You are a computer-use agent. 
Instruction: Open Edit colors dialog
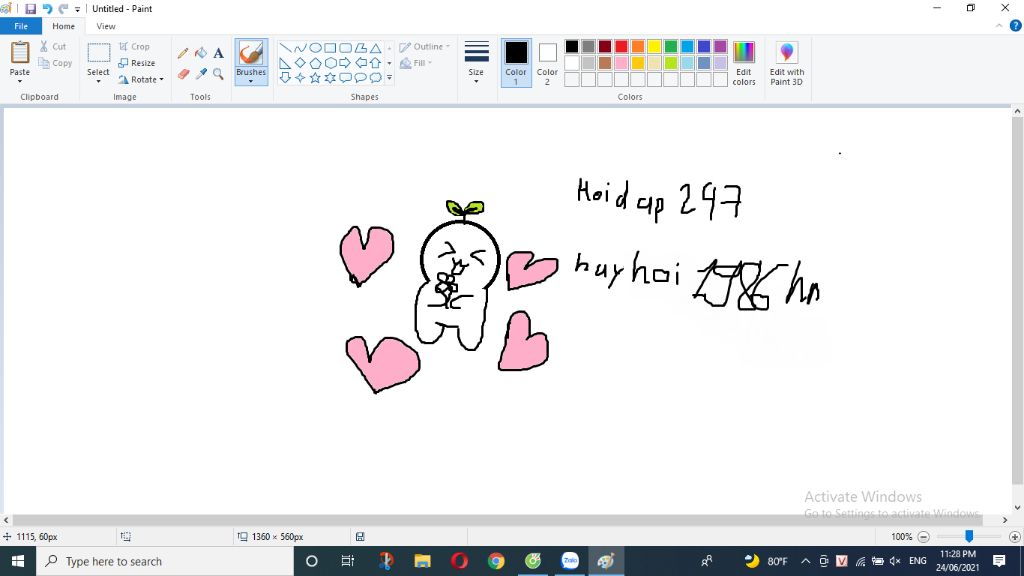(x=744, y=63)
